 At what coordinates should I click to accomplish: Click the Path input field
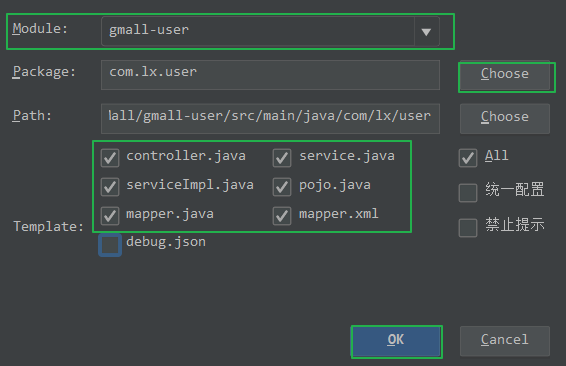(270, 118)
